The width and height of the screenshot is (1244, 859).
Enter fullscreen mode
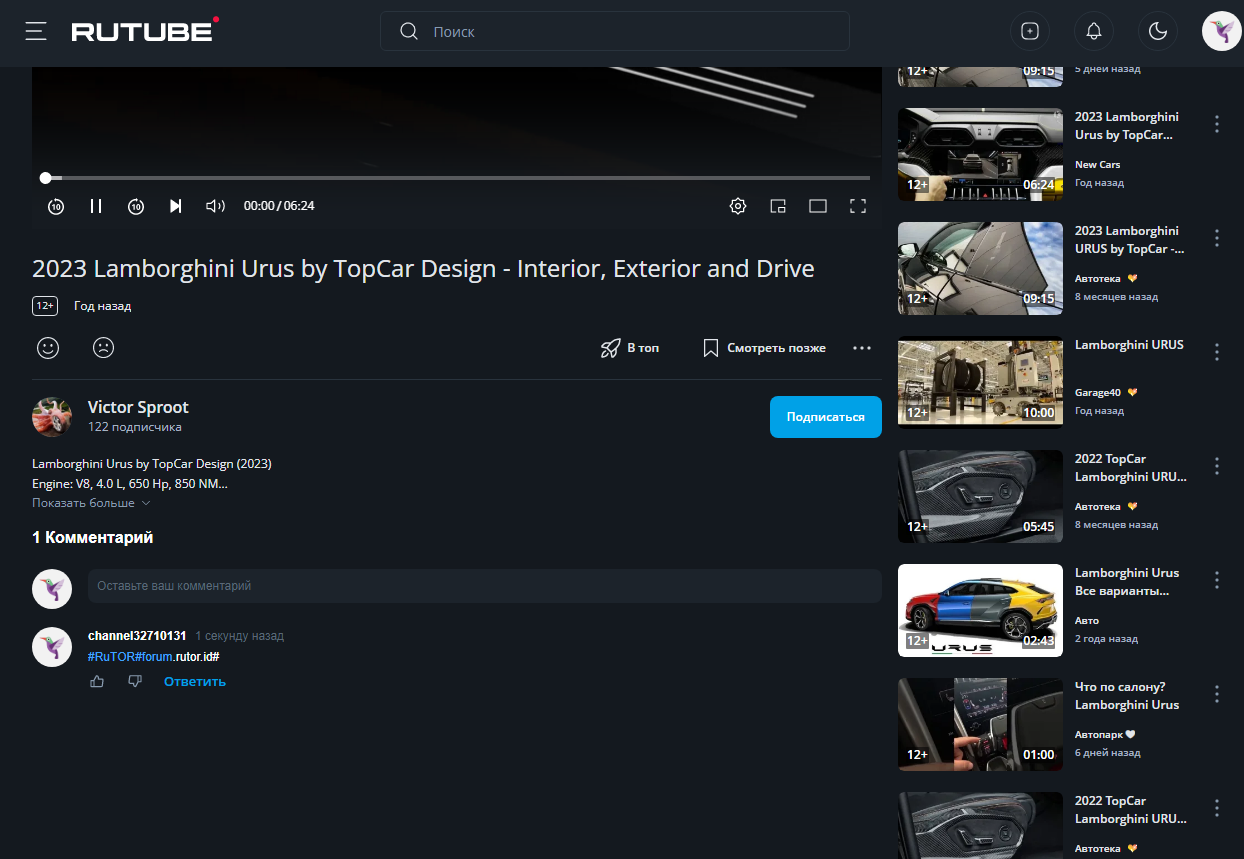pos(857,206)
